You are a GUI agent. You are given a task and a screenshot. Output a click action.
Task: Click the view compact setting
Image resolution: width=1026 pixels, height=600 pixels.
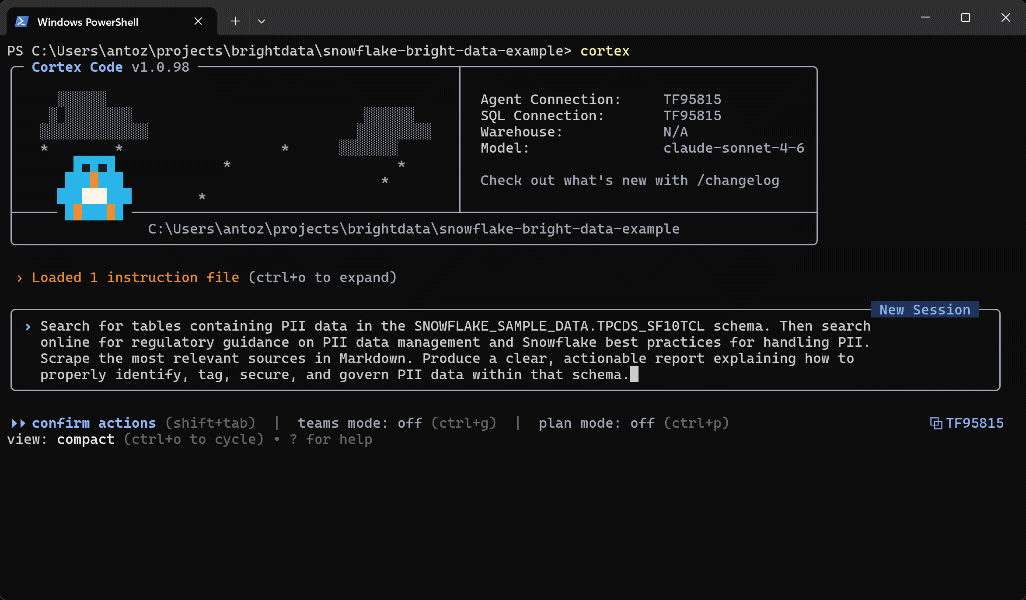click(x=60, y=439)
